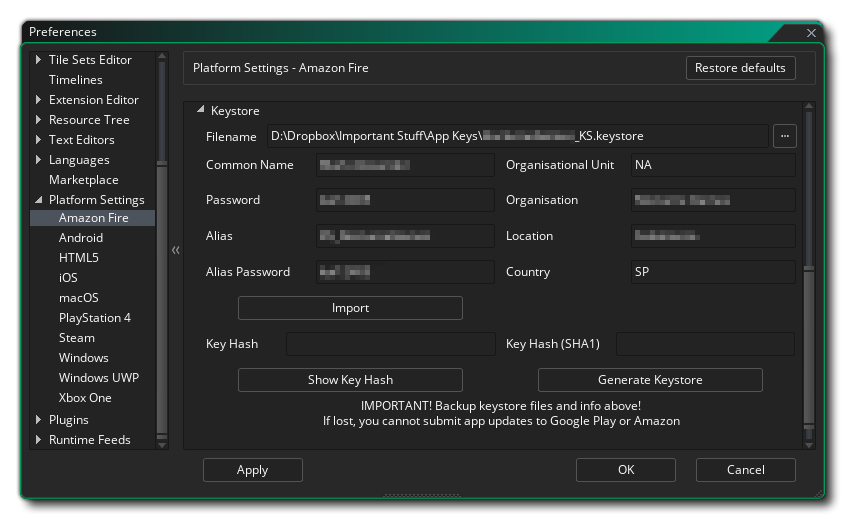Click Show Key Hash button
This screenshot has width=845, height=519.
coord(350,380)
